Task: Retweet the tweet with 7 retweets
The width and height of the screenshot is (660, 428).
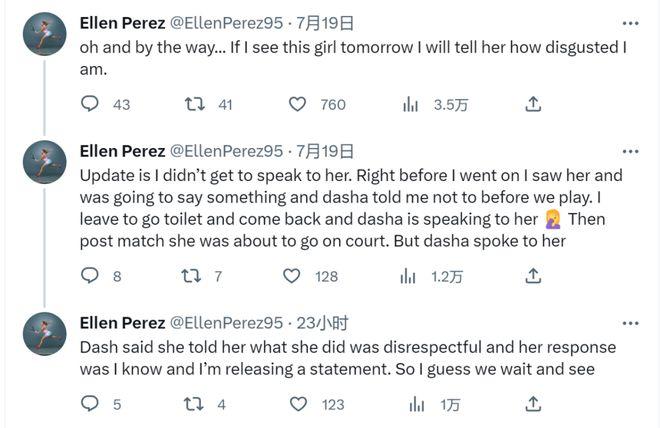Action: 191,276
